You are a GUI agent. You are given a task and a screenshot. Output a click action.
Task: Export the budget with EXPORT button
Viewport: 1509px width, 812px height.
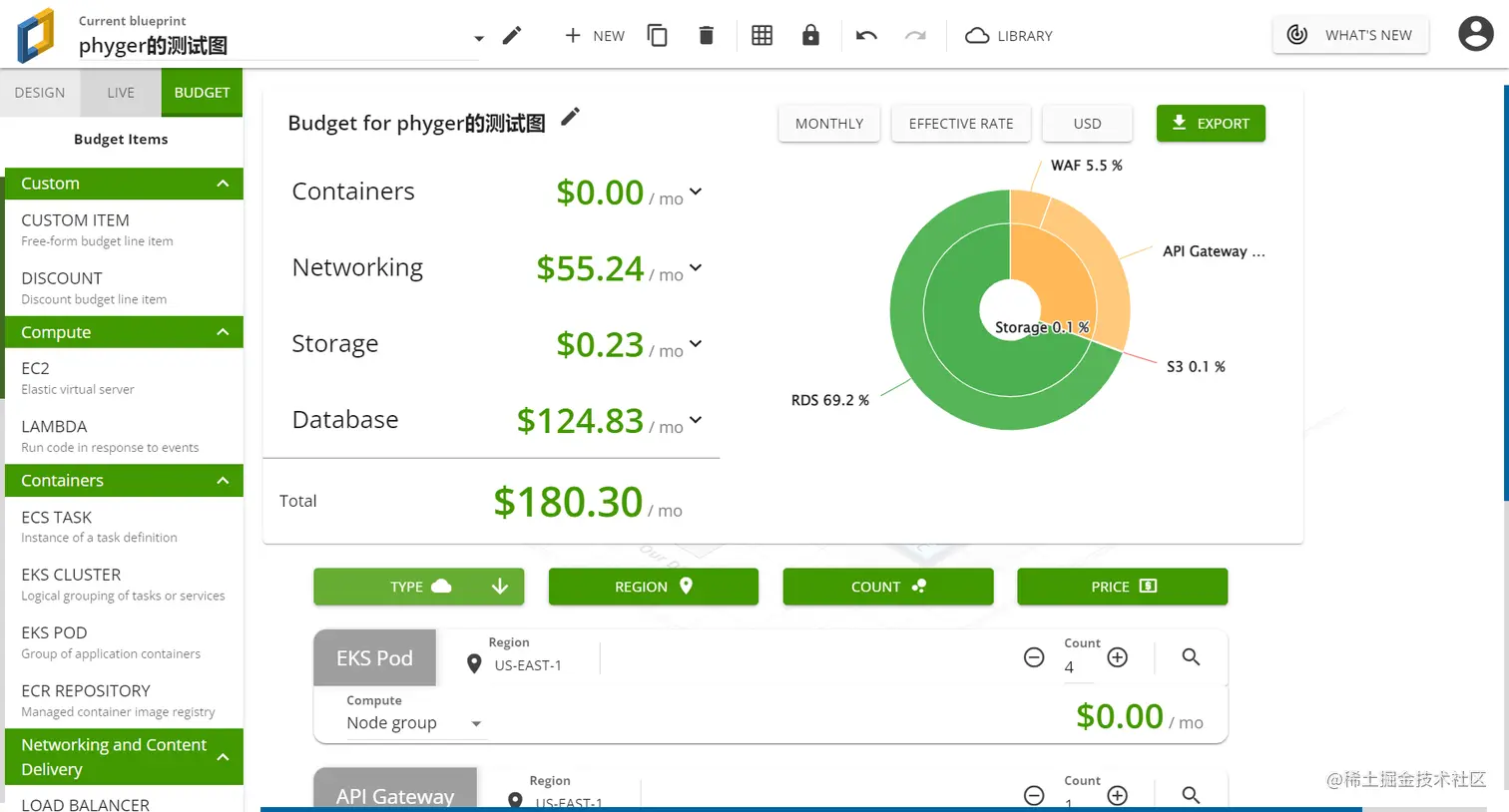tap(1211, 124)
